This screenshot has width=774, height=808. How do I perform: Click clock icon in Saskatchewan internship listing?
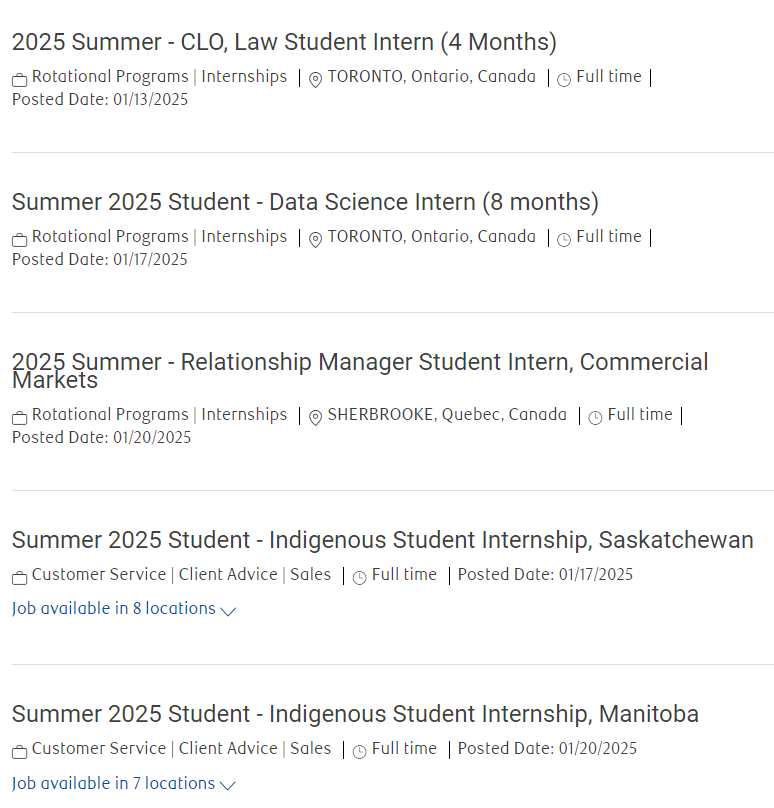coord(359,578)
